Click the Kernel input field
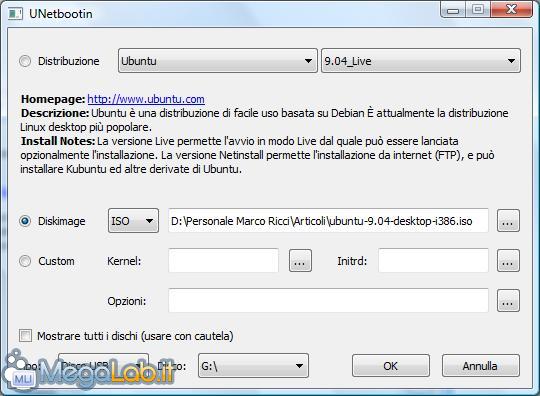This screenshot has width=540, height=396. (224, 261)
